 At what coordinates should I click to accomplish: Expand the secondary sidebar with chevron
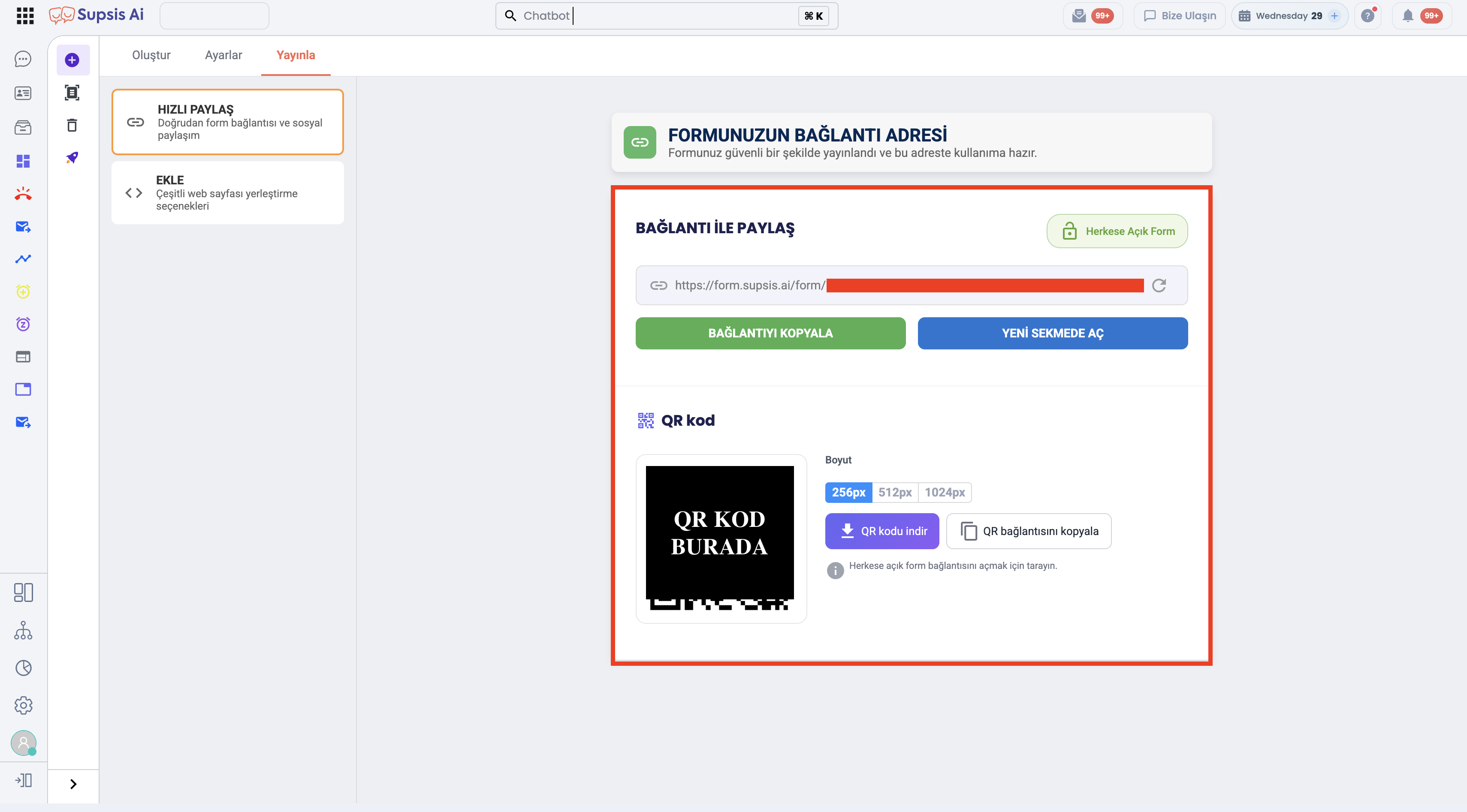[x=73, y=784]
